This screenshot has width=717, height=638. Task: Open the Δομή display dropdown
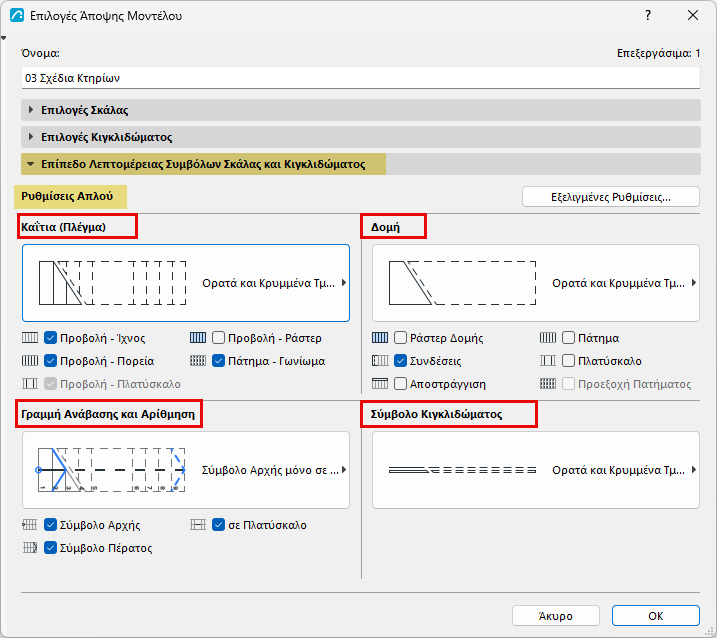point(536,283)
